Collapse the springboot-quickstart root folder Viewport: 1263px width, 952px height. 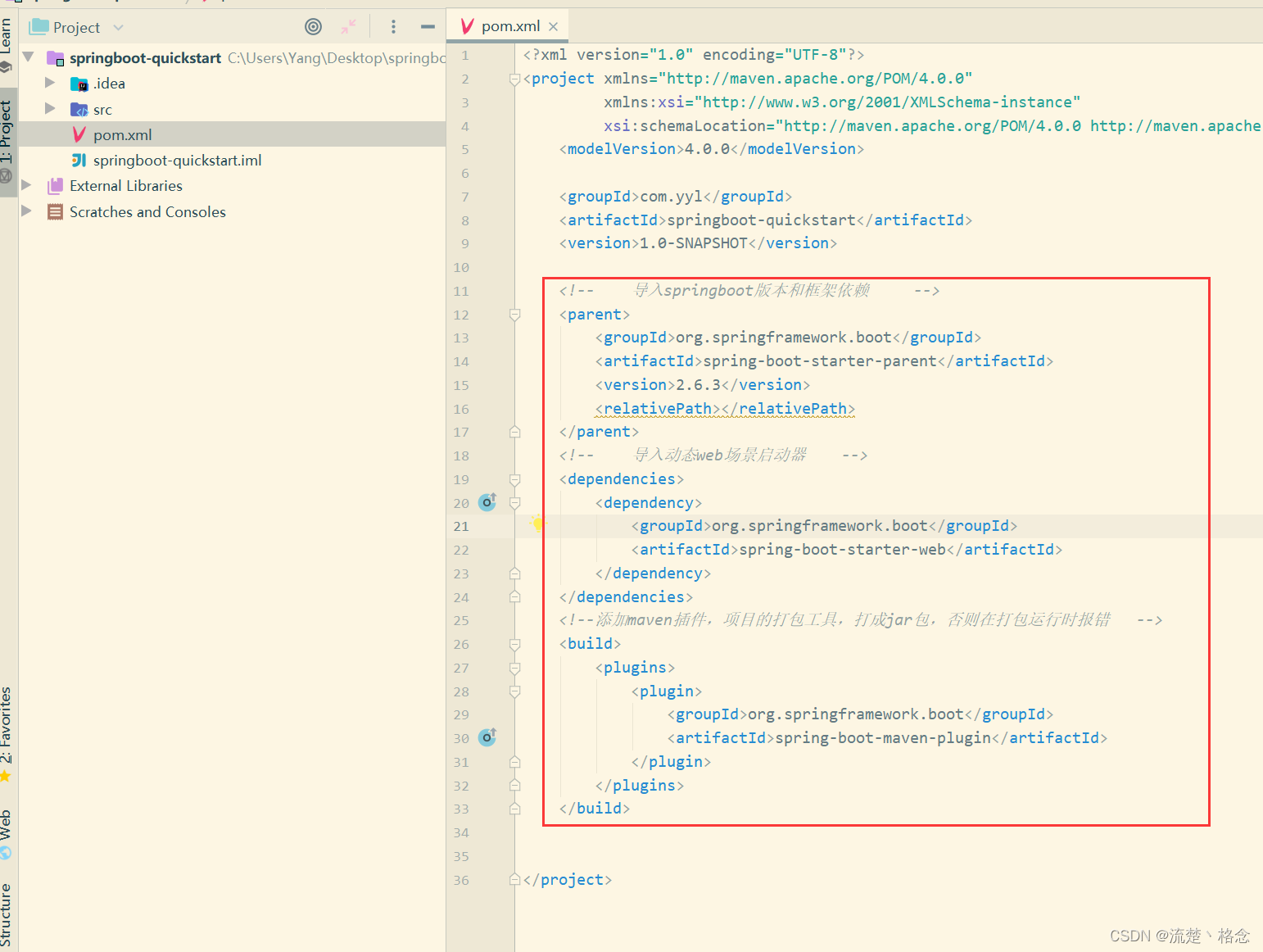click(x=29, y=57)
